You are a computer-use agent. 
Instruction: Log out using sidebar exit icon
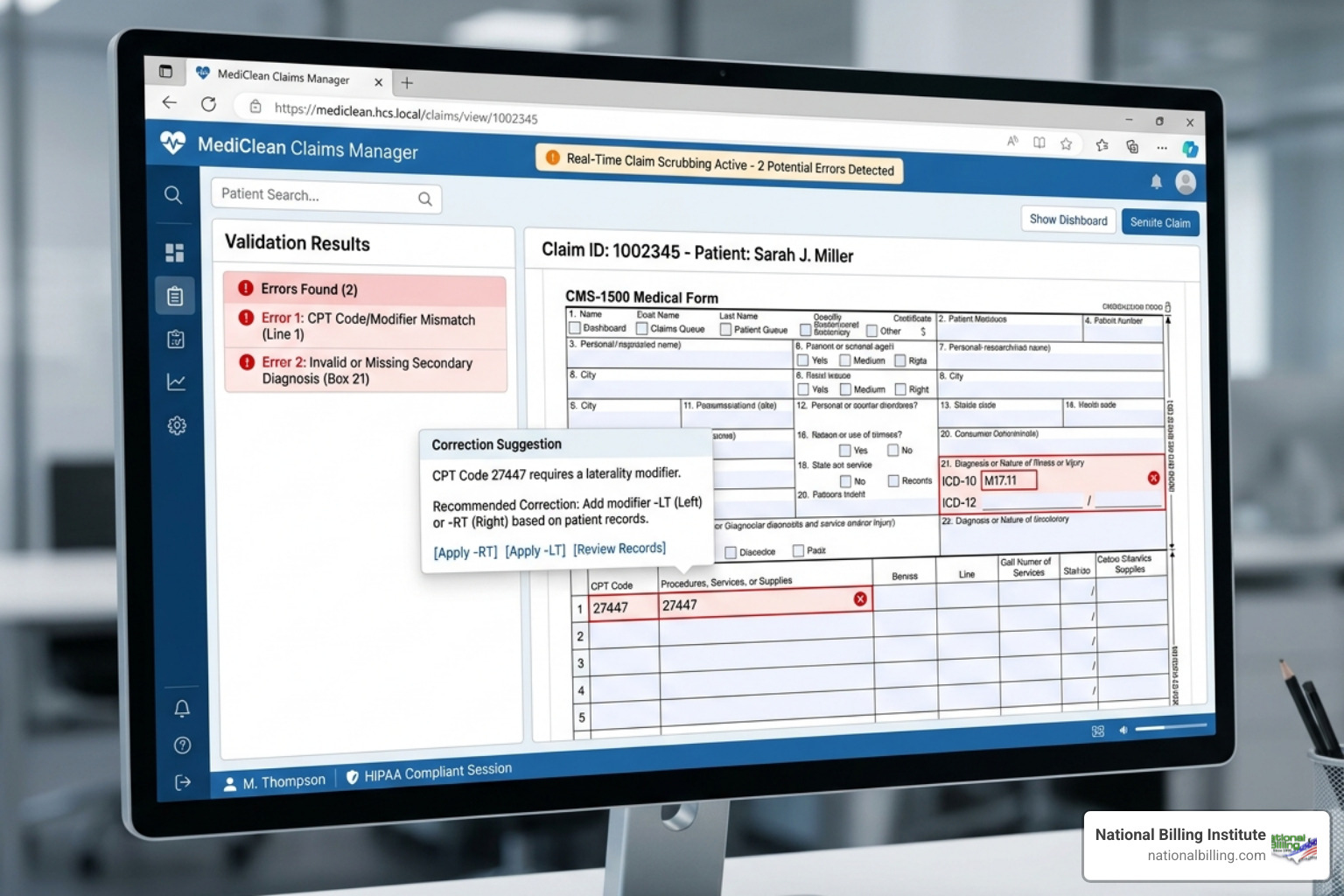pos(182,782)
